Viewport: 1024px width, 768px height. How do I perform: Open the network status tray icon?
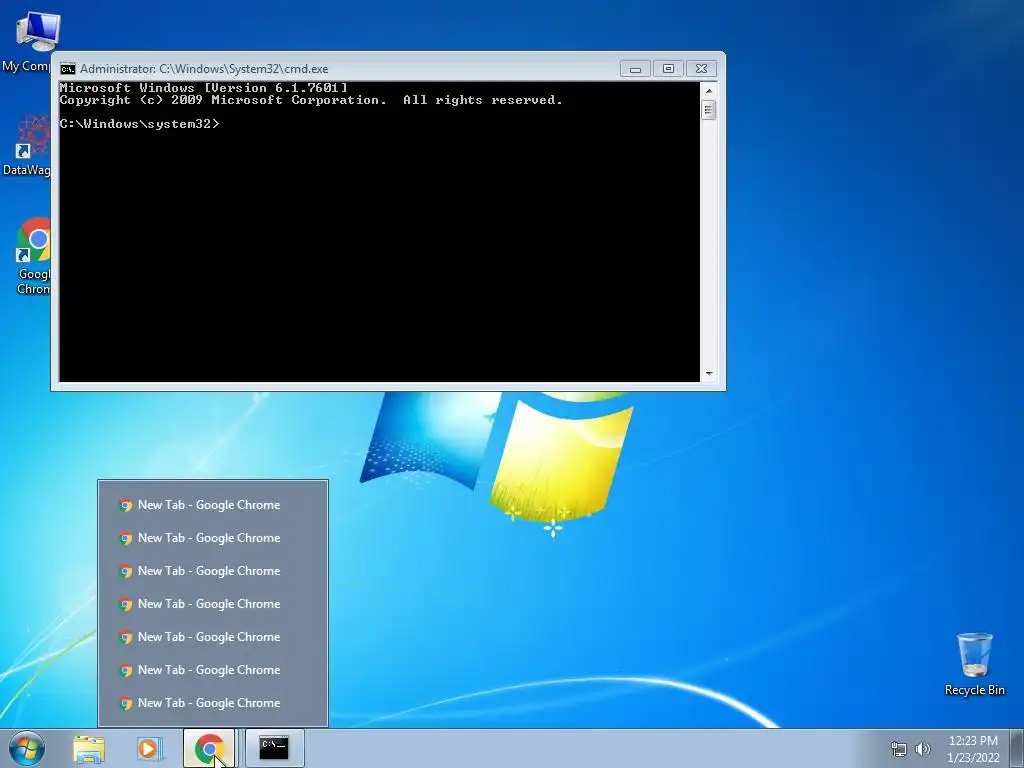click(x=899, y=749)
